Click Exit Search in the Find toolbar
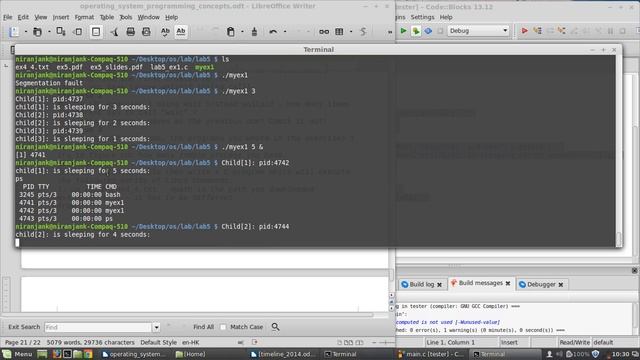Screen dimensions: 640x360 24,327
